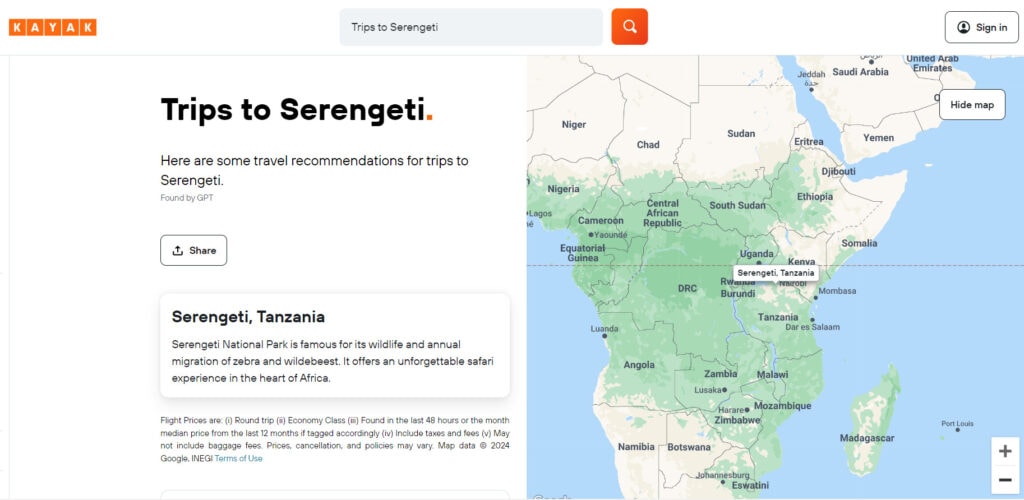Click Luanda on the map
The height and width of the screenshot is (500, 1024).
pyautogui.click(x=605, y=329)
